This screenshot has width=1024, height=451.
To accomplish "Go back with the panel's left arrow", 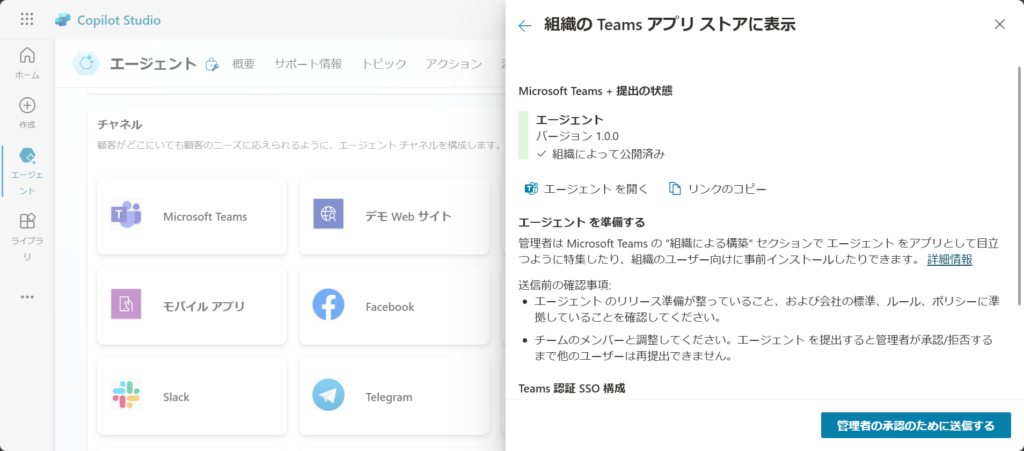I will [524, 25].
